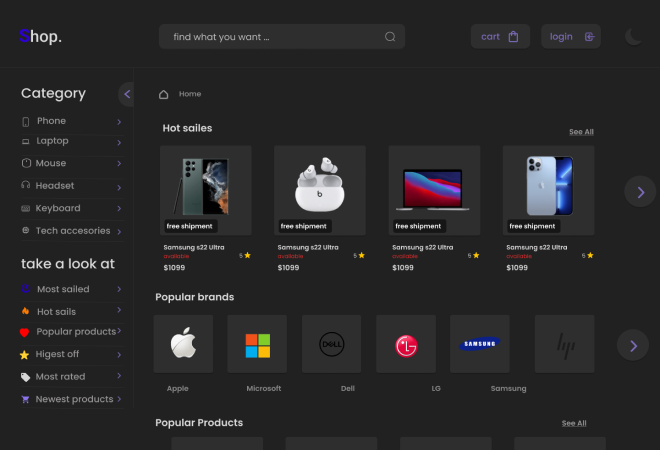This screenshot has width=660, height=450.
Task: Click the Phone category icon
Action: (x=26, y=122)
